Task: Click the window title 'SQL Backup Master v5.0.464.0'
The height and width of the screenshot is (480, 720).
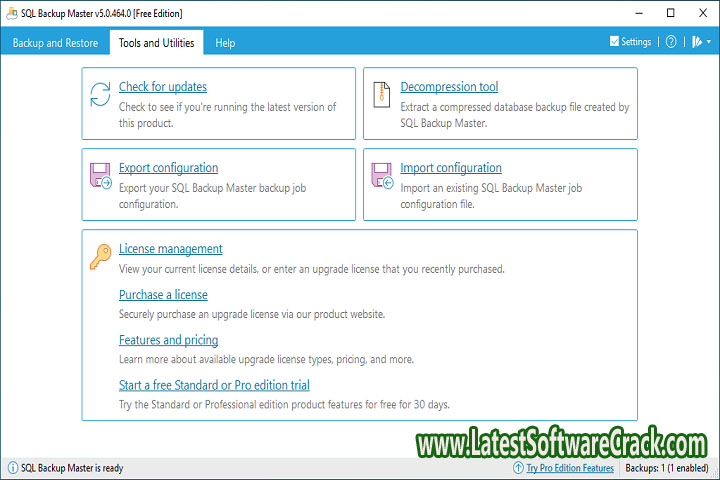Action: click(x=101, y=13)
